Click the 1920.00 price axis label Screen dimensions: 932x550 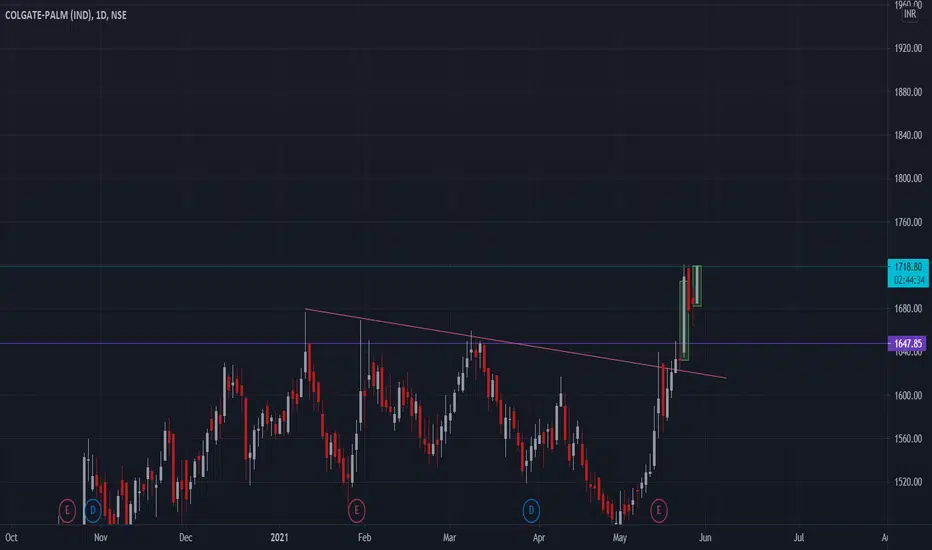[908, 48]
